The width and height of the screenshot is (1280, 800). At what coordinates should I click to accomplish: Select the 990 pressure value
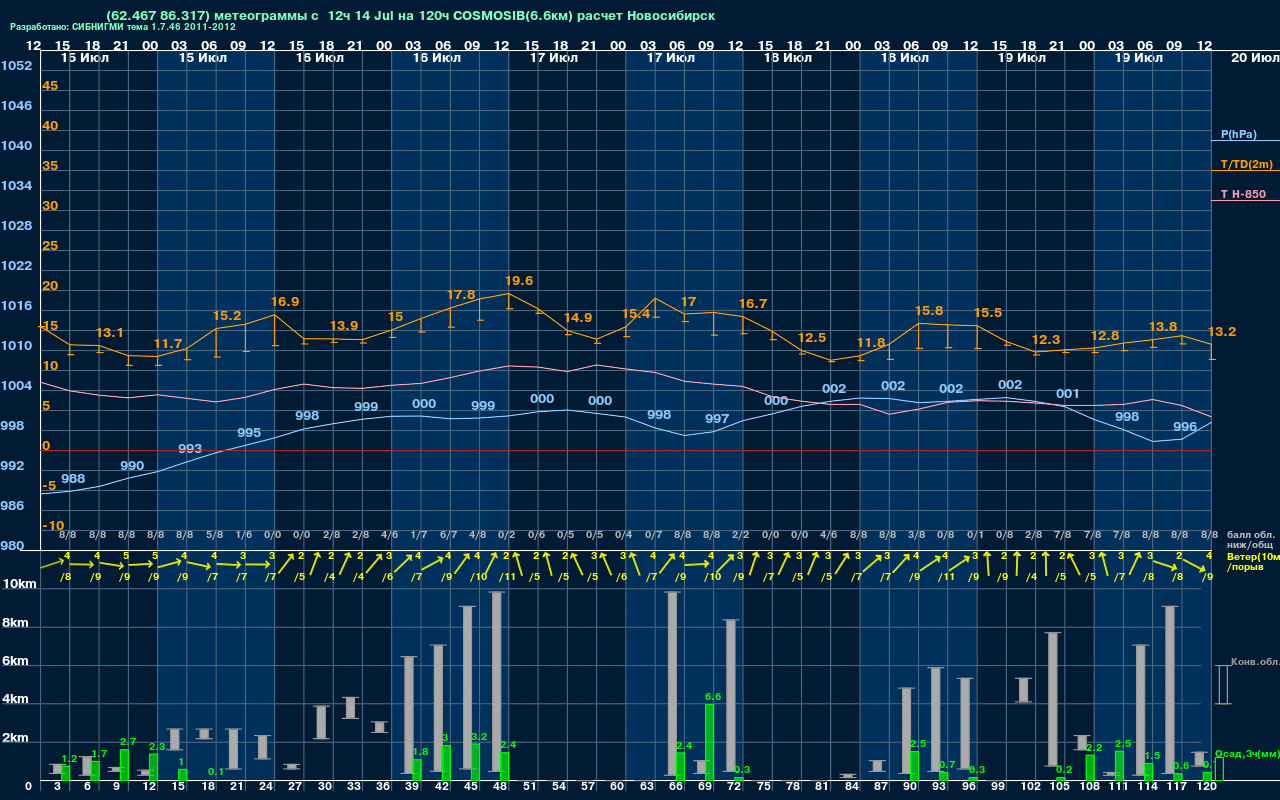click(132, 466)
